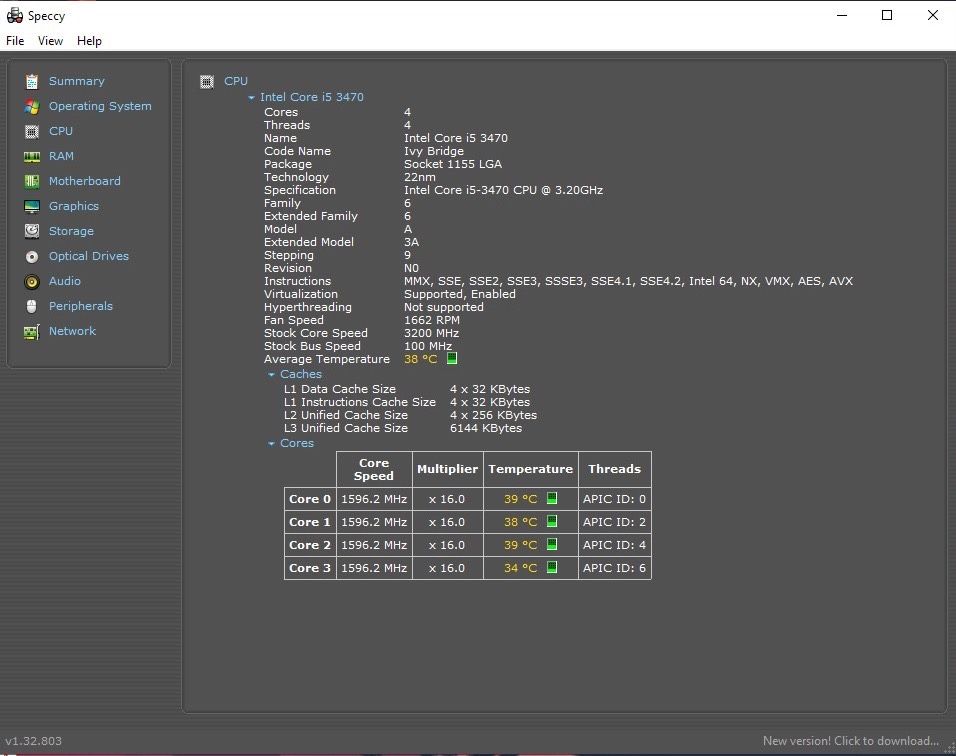Click APIC ID: 6 cell
This screenshot has width=956, height=756.
615,568
